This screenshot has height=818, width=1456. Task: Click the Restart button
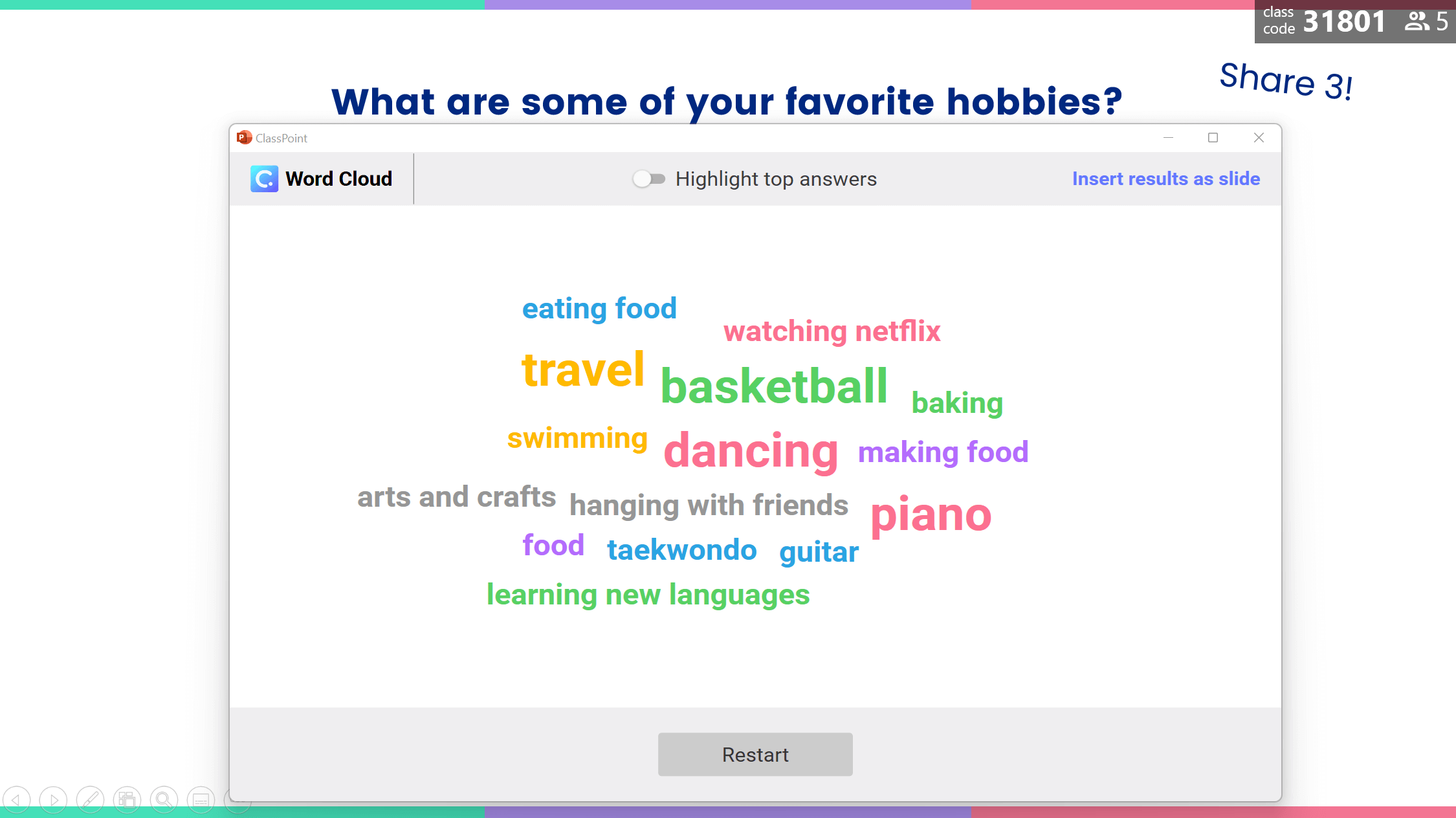pyautogui.click(x=755, y=754)
